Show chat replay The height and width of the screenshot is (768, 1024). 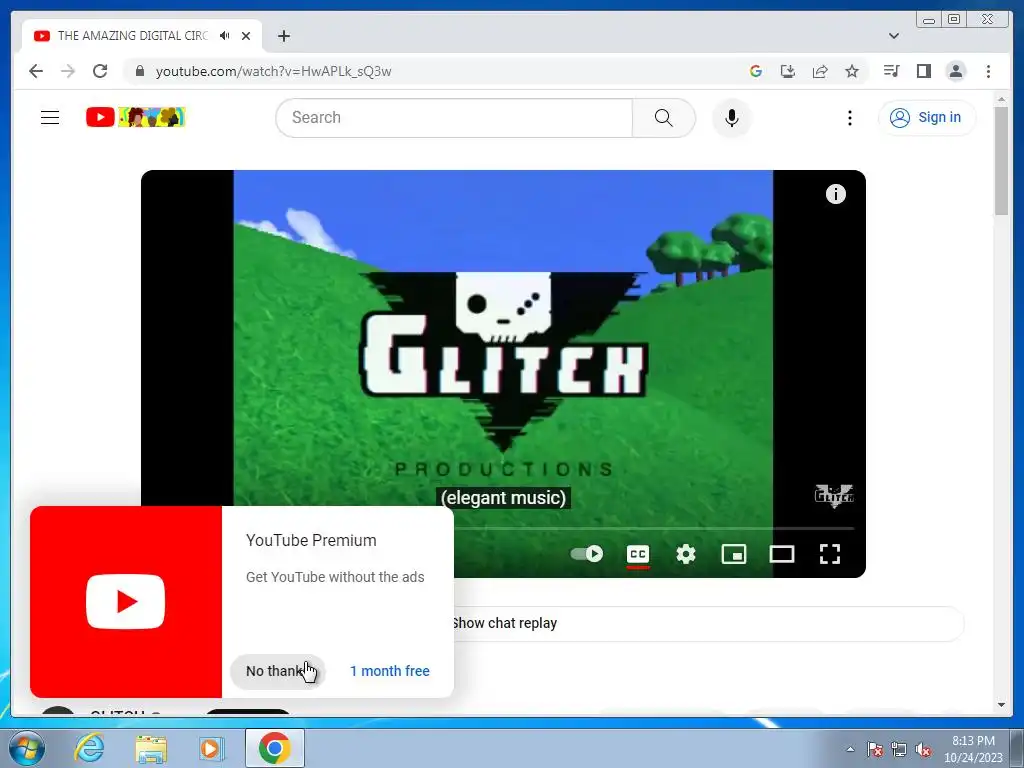click(x=504, y=623)
